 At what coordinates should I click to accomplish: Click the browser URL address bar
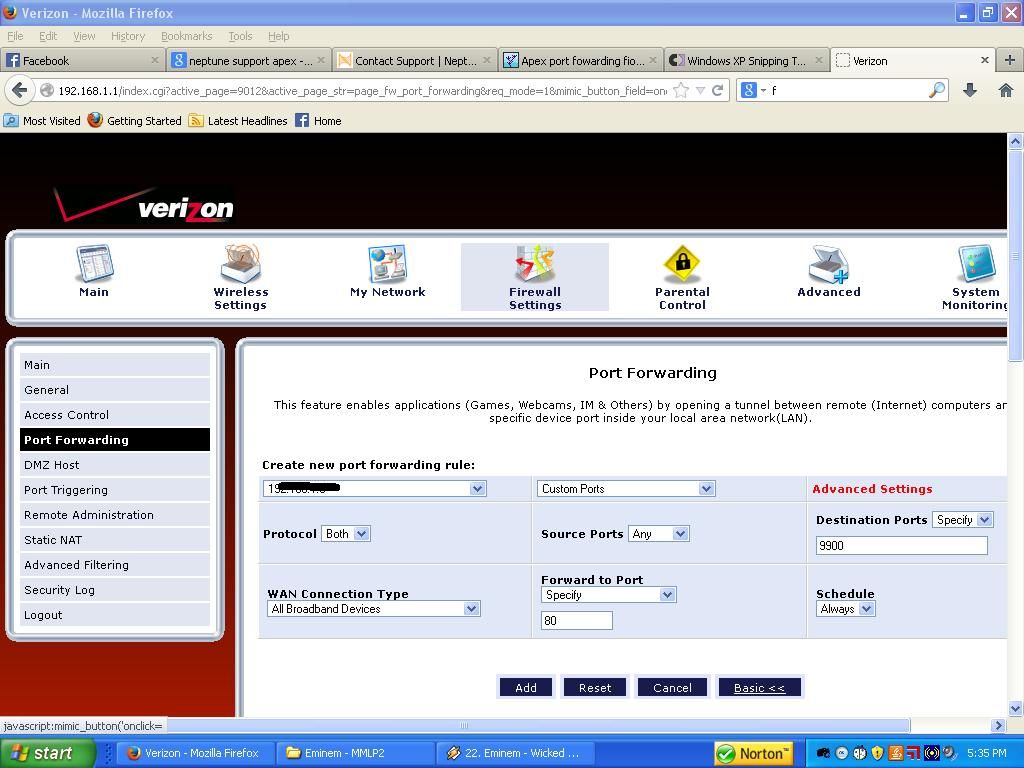pos(362,91)
